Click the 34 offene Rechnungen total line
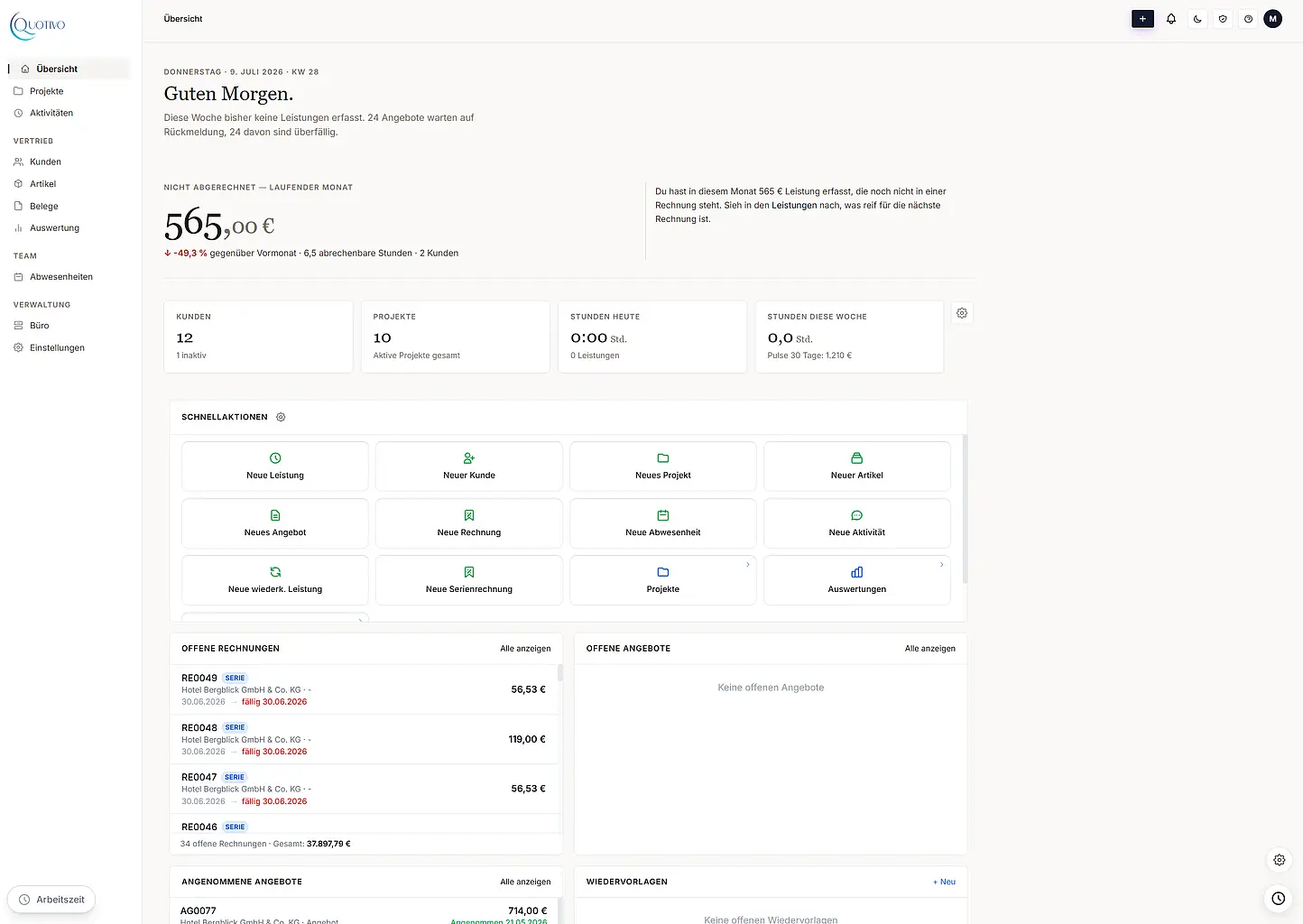 coord(265,844)
